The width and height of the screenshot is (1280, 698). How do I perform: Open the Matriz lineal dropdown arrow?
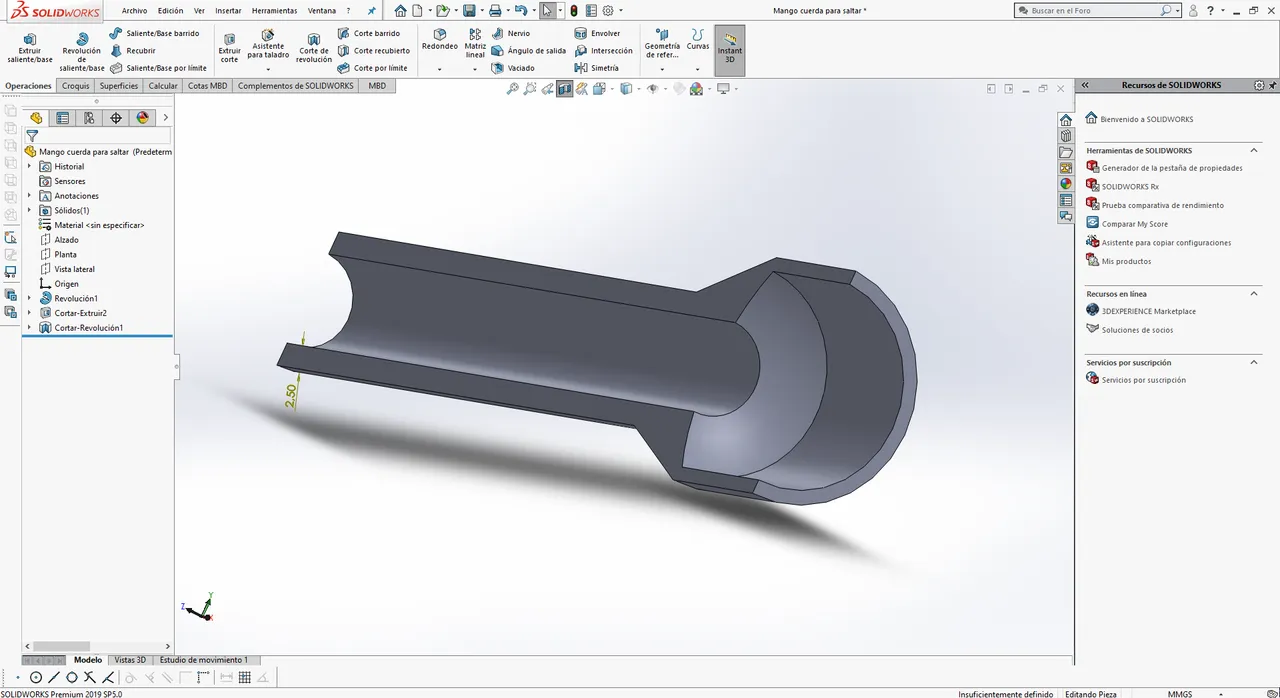[x=475, y=69]
